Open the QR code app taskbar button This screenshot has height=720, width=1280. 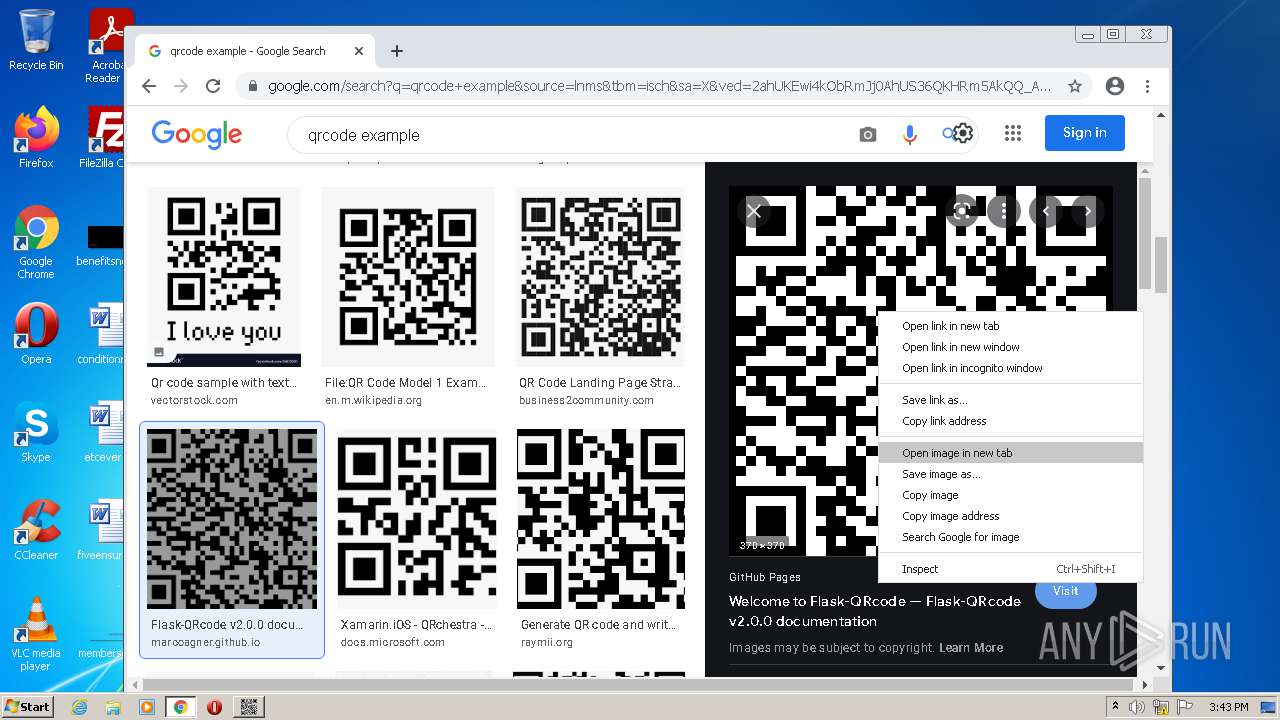click(x=249, y=707)
